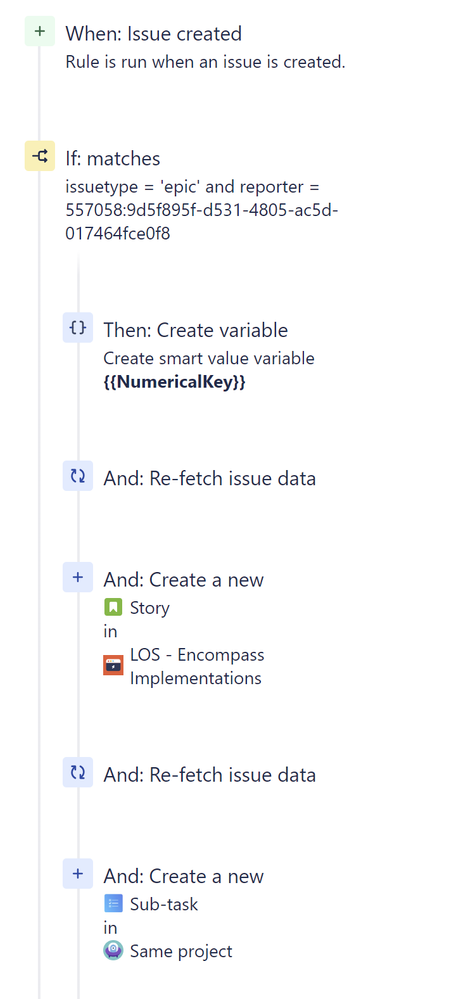Click the curly braces Create variable icon
The image size is (468, 999).
pos(78,327)
